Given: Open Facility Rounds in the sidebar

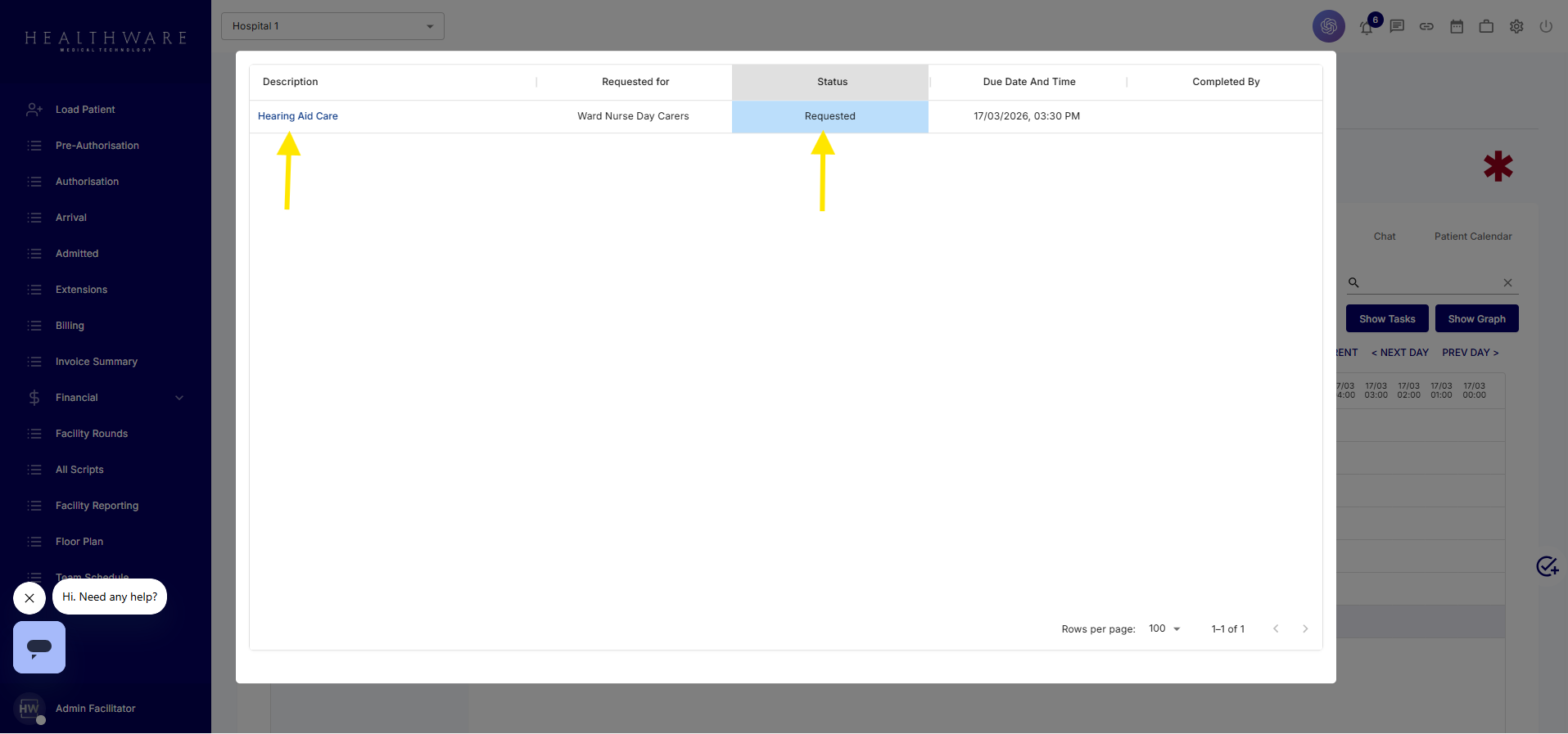Looking at the screenshot, I should (92, 434).
